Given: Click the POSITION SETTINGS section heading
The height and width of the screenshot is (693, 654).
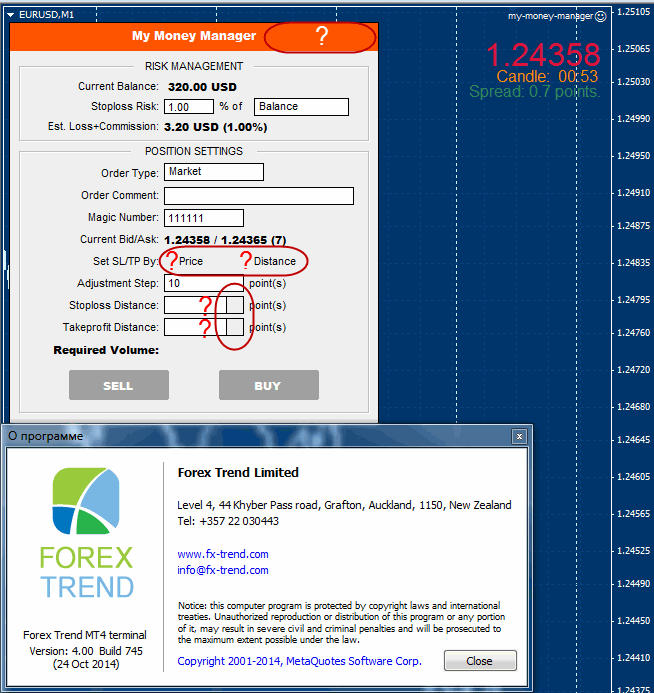Looking at the screenshot, I should pos(194,151).
